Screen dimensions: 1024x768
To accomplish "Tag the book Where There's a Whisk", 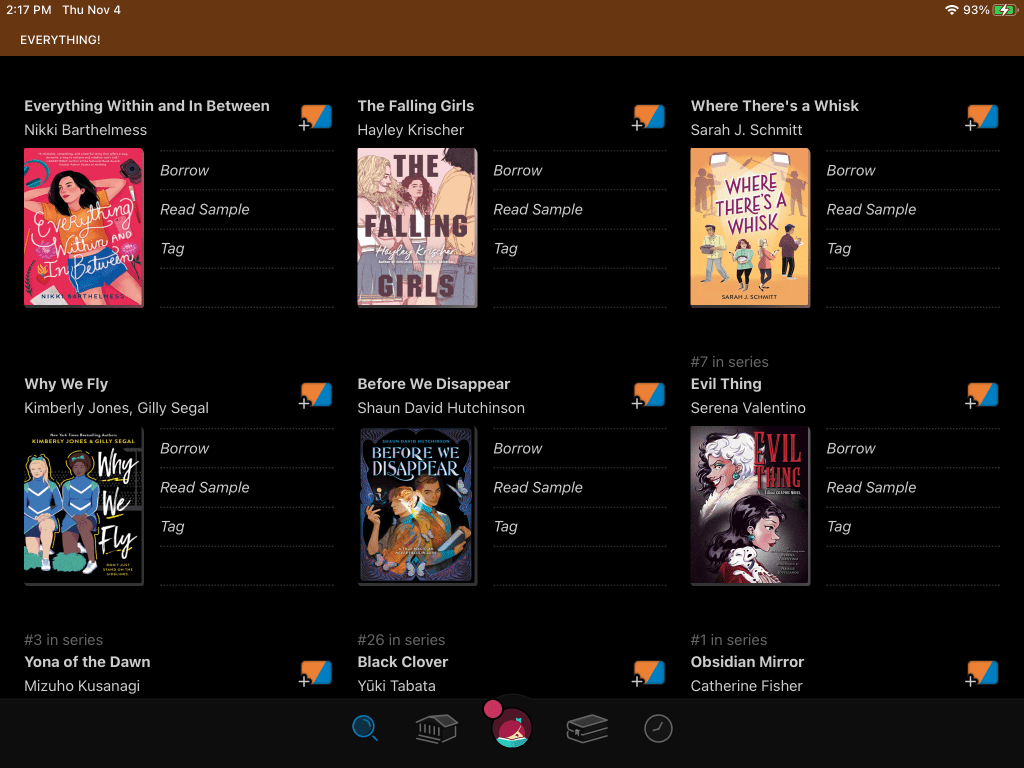I will pos(839,248).
